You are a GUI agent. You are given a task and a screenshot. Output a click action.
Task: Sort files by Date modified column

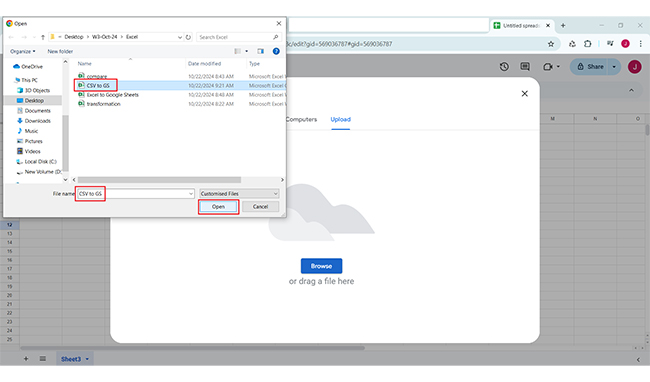pos(204,64)
